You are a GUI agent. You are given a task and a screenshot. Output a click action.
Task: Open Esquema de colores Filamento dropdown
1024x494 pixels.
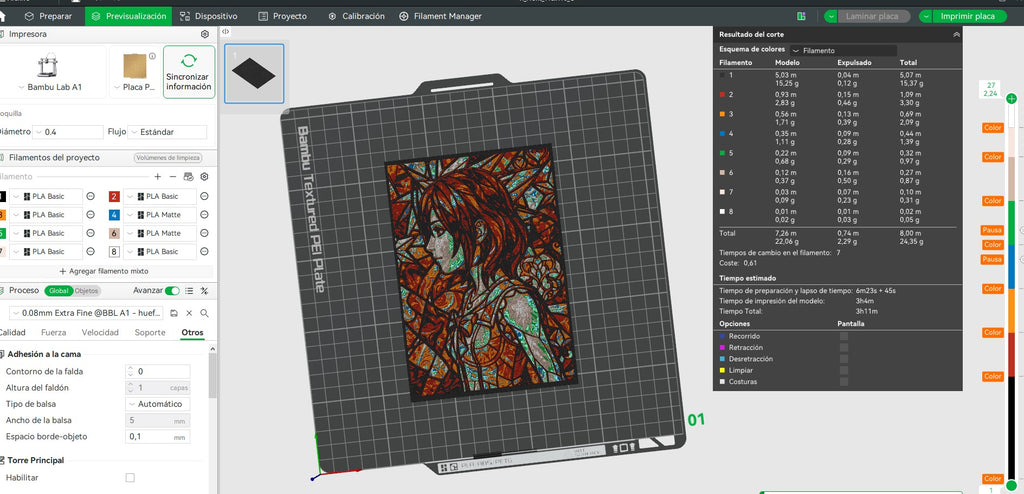843,50
